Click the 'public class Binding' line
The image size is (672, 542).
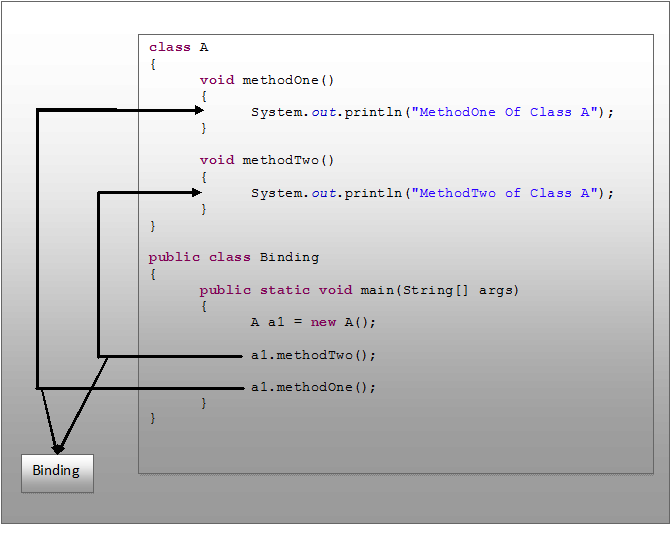point(234,257)
